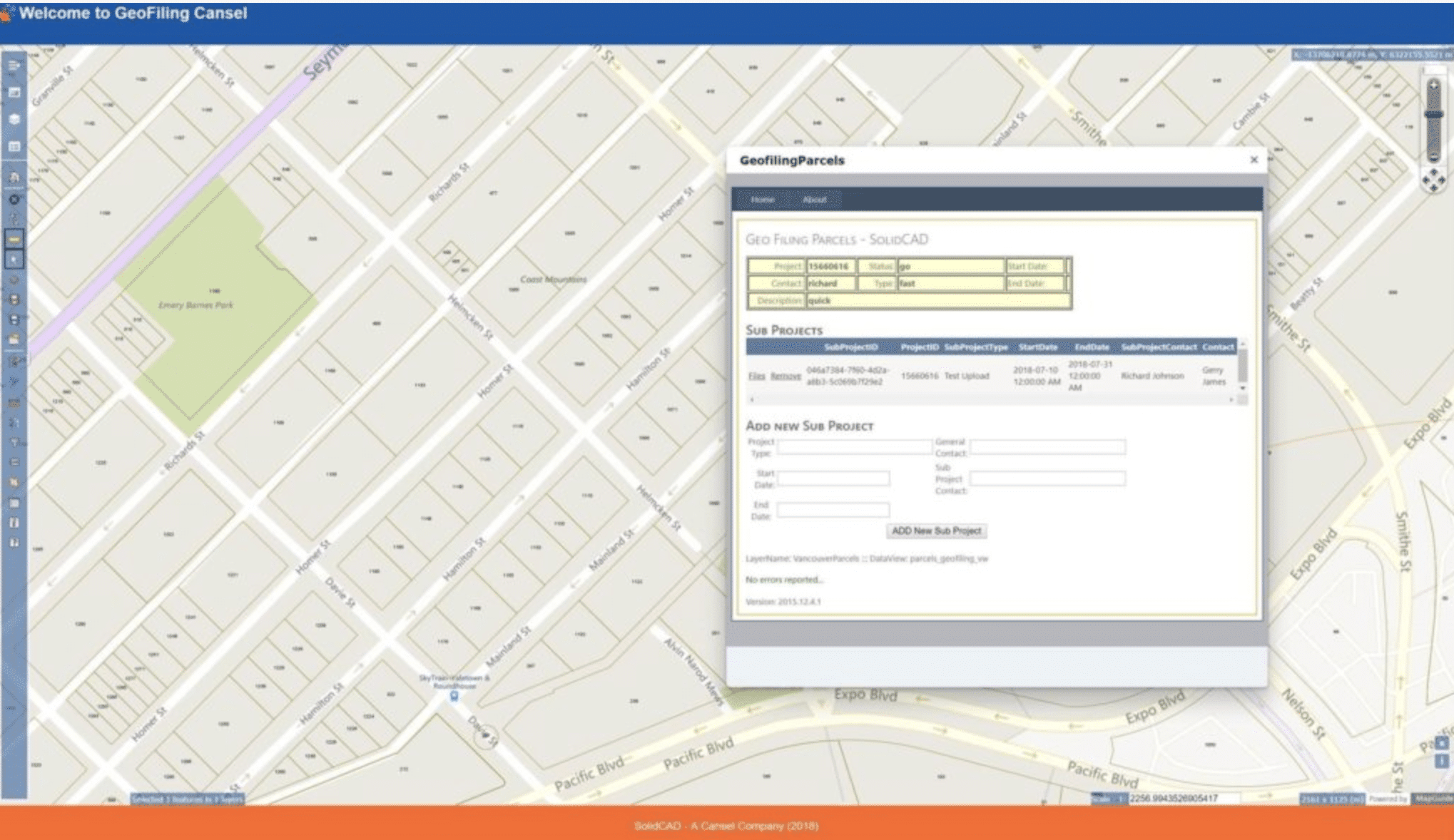
Task: Switch to the Home tab in GeofilingParcels
Action: pos(763,200)
